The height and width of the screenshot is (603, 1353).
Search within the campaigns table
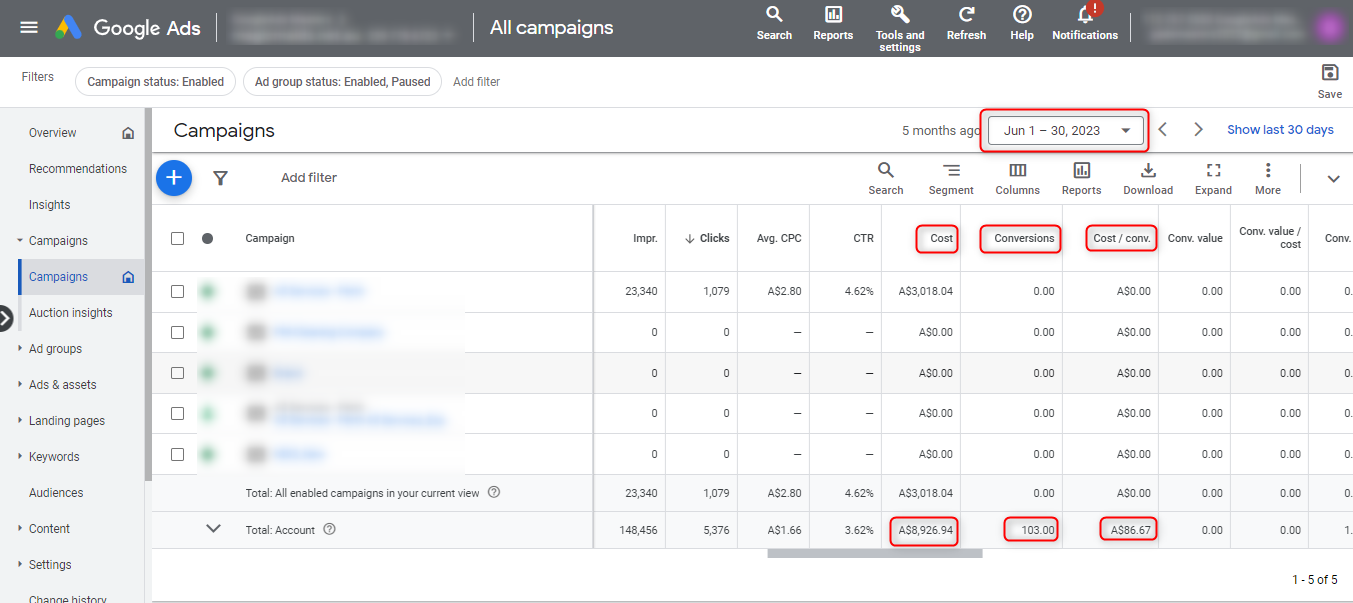coord(885,178)
